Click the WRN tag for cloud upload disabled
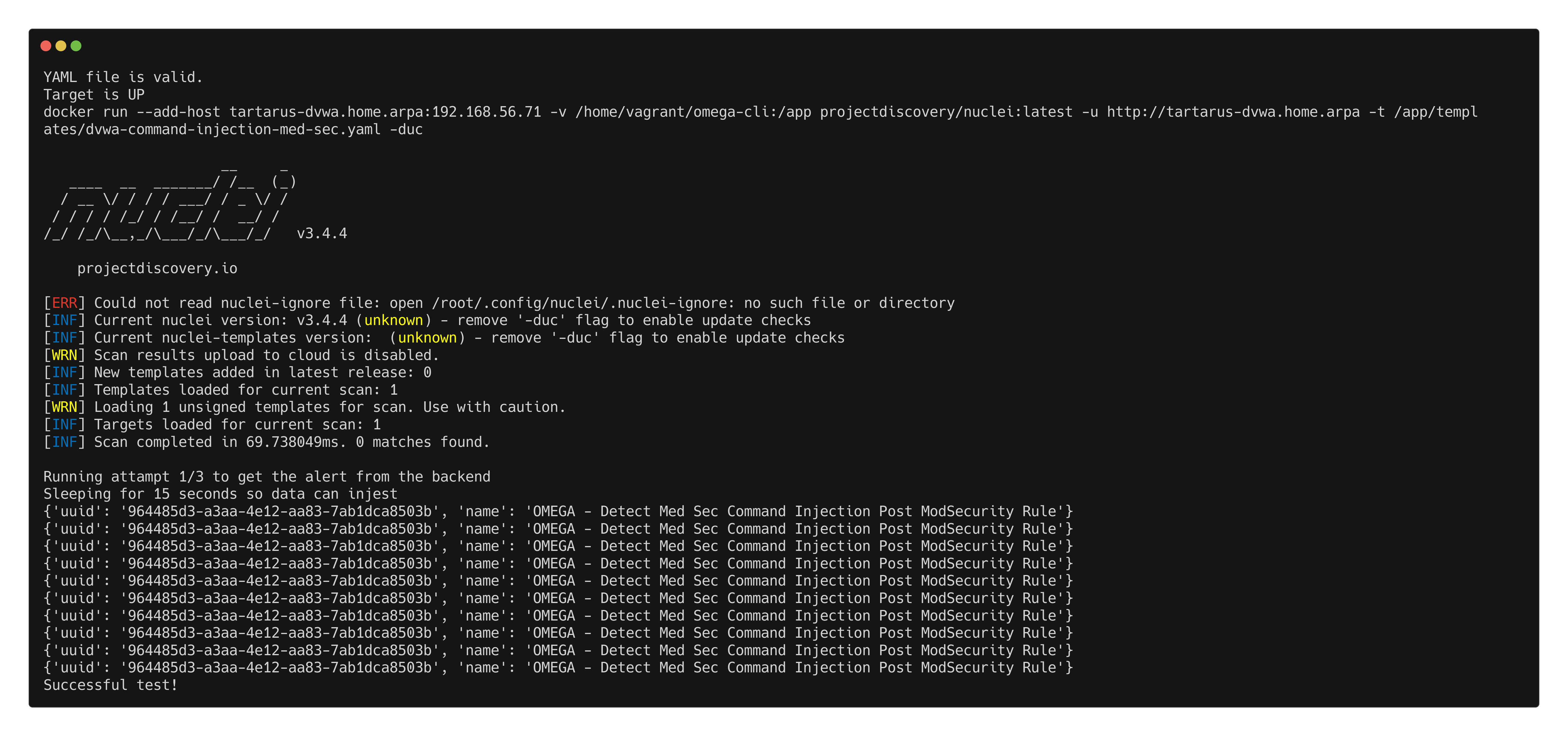Screen dimensions: 1568x736 (65, 355)
